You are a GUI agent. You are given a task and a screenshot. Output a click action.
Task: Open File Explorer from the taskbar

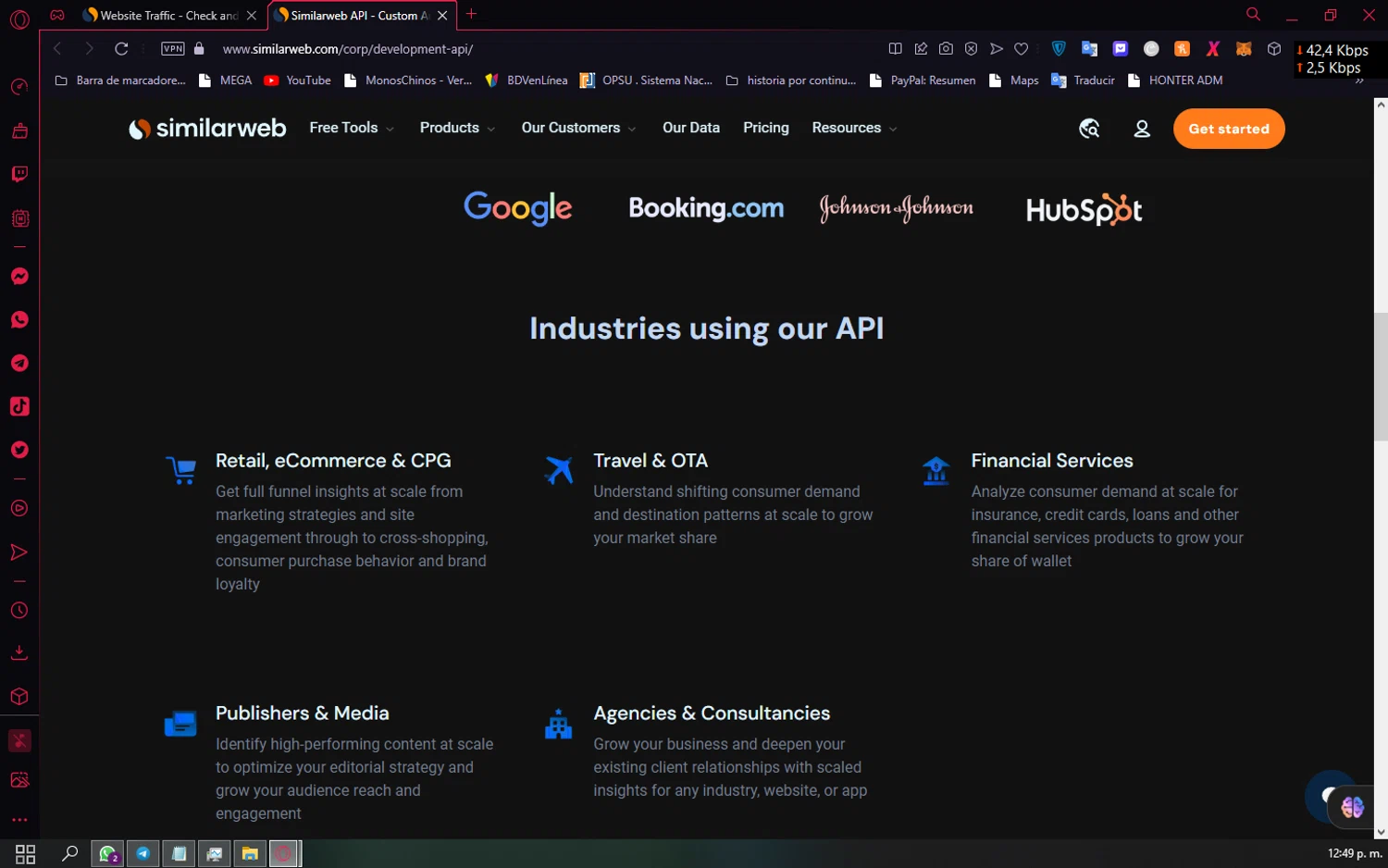pos(249,853)
